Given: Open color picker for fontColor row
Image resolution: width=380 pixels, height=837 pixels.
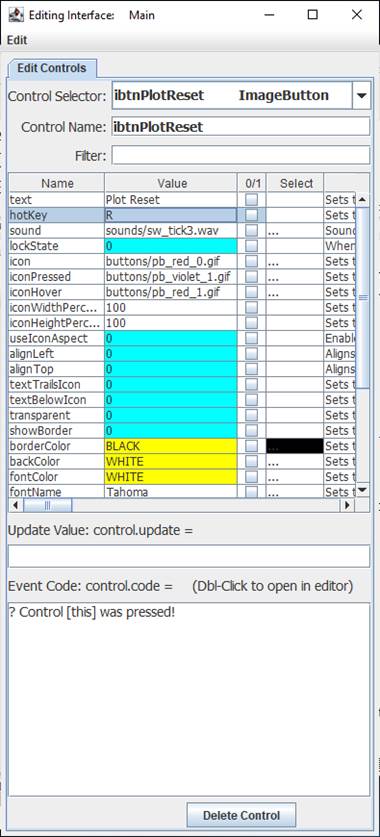Looking at the screenshot, I should [x=295, y=476].
